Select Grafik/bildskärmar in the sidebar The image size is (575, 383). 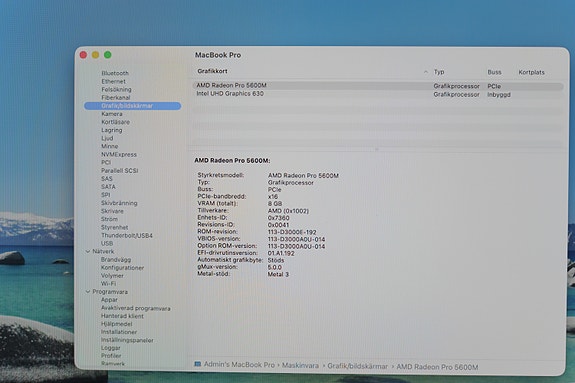132,106
